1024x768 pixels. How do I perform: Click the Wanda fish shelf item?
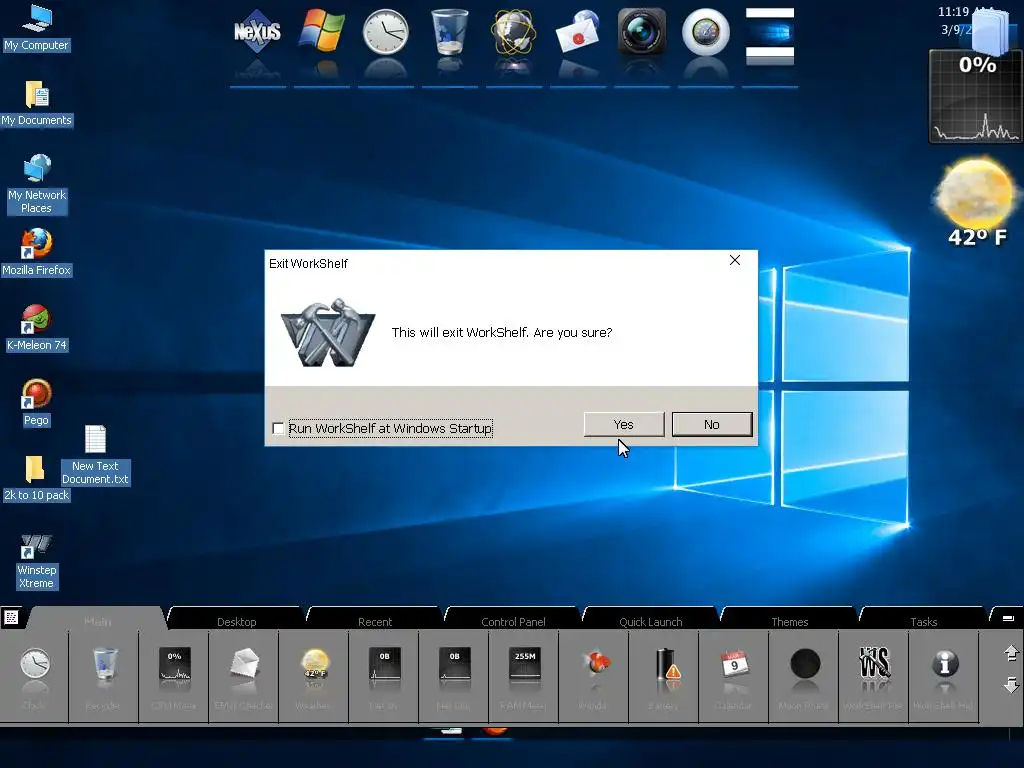594,676
